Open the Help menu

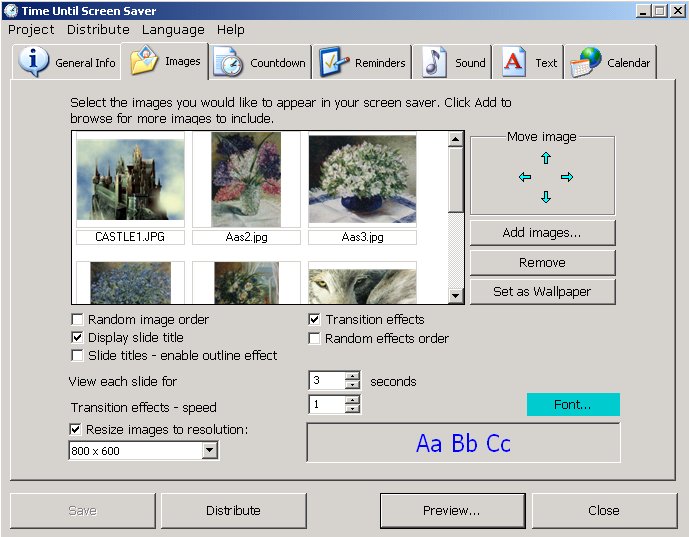click(231, 30)
